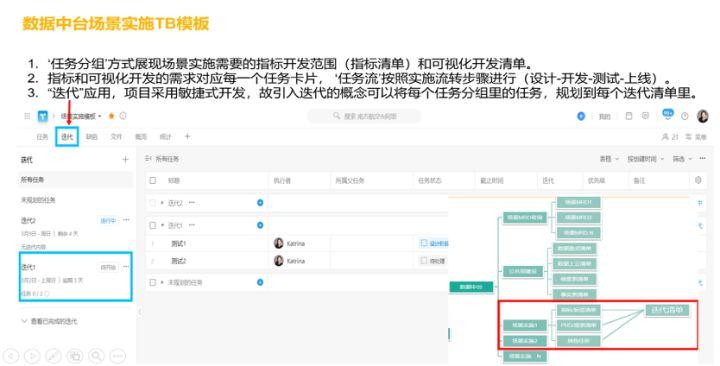Add task to 迭代1 group blue plus

(260, 225)
